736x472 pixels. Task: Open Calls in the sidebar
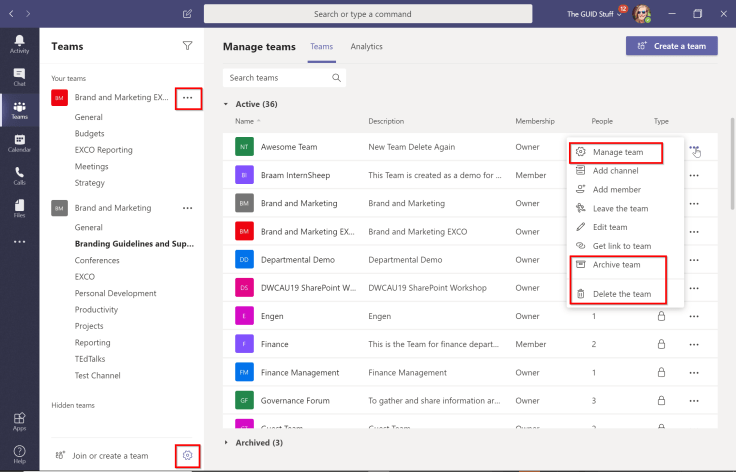(19, 175)
